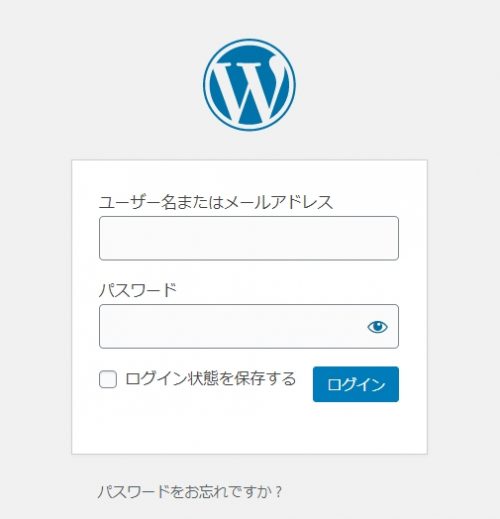Check the ログイン状態を保存する checkbox
Viewport: 500px width, 519px height.
click(108, 379)
